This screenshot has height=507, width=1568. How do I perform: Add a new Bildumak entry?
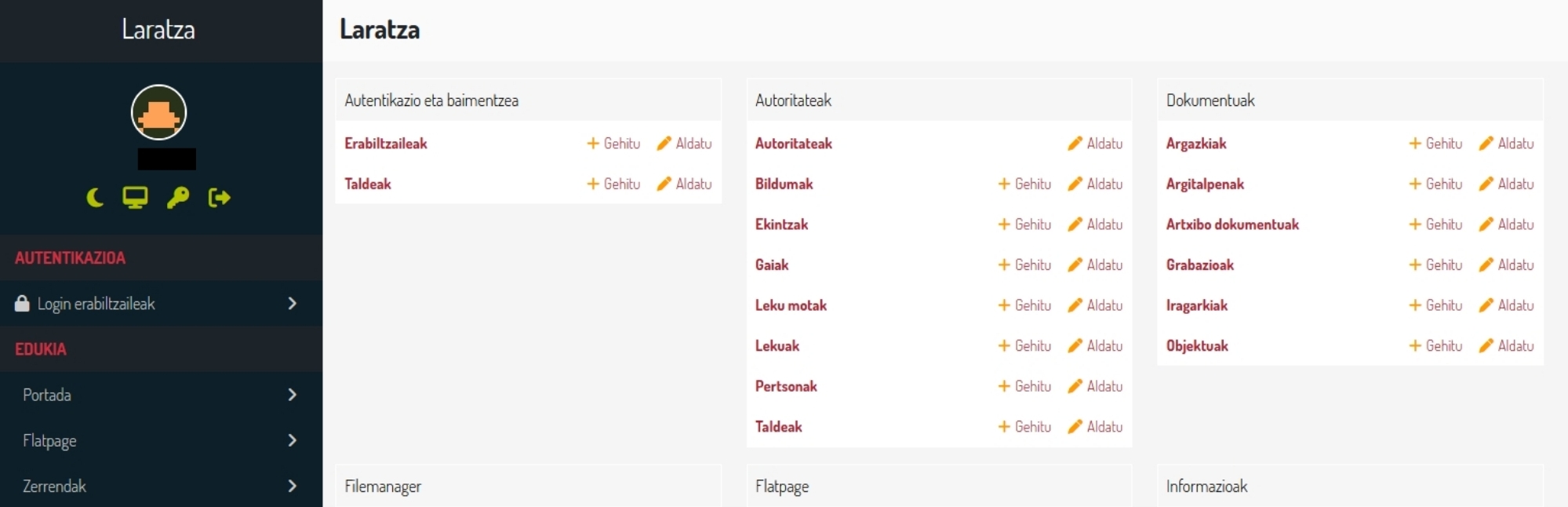pos(1024,184)
